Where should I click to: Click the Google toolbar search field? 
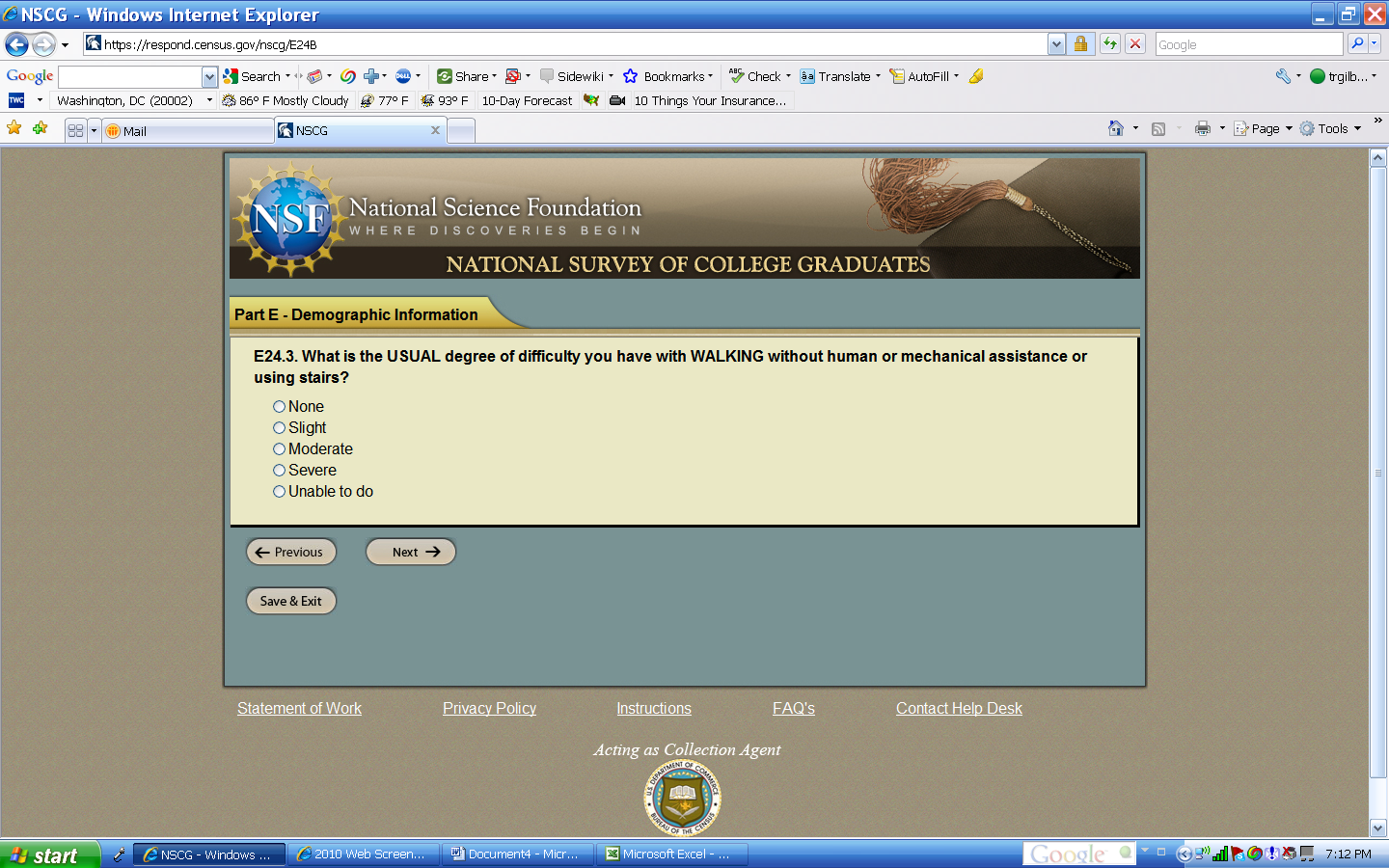point(130,77)
